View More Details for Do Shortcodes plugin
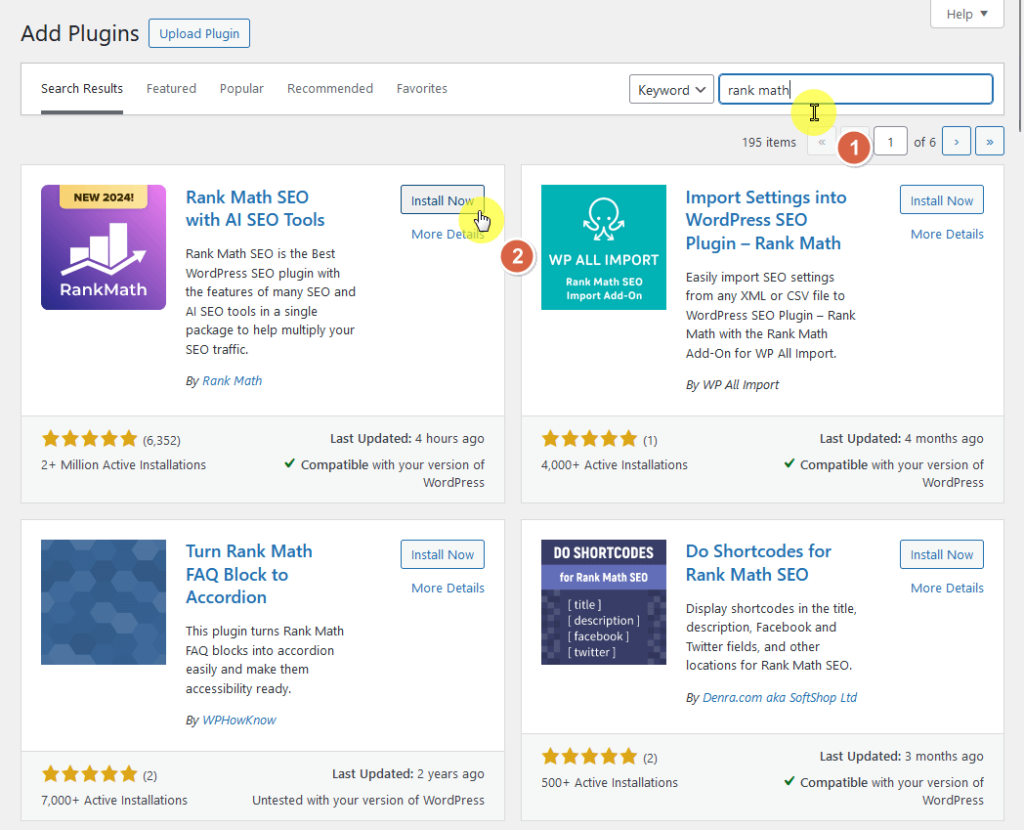 coord(947,588)
